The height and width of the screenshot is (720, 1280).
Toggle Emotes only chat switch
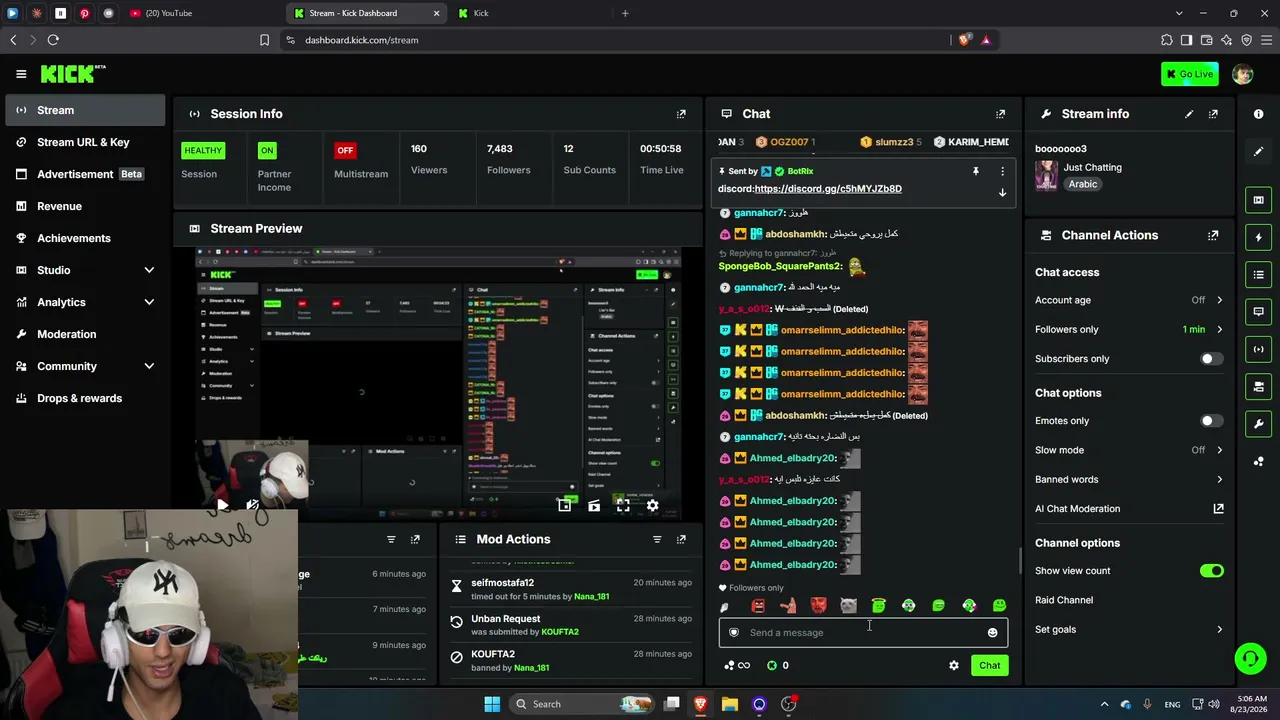pyautogui.click(x=1211, y=421)
